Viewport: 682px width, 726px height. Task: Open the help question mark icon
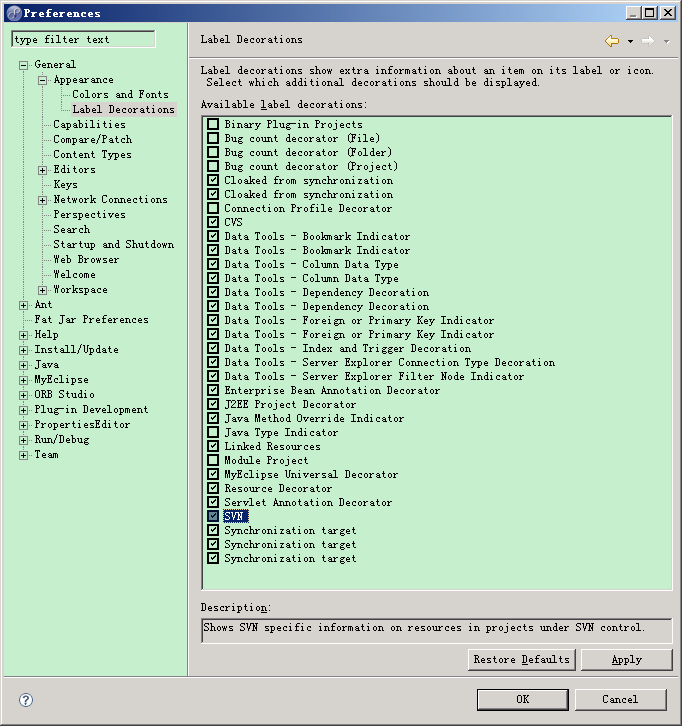point(26,700)
